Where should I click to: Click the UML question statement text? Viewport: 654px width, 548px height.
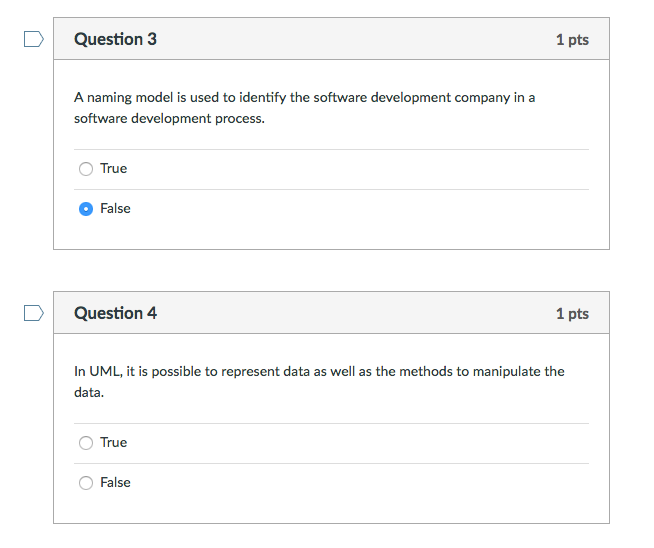[319, 382]
